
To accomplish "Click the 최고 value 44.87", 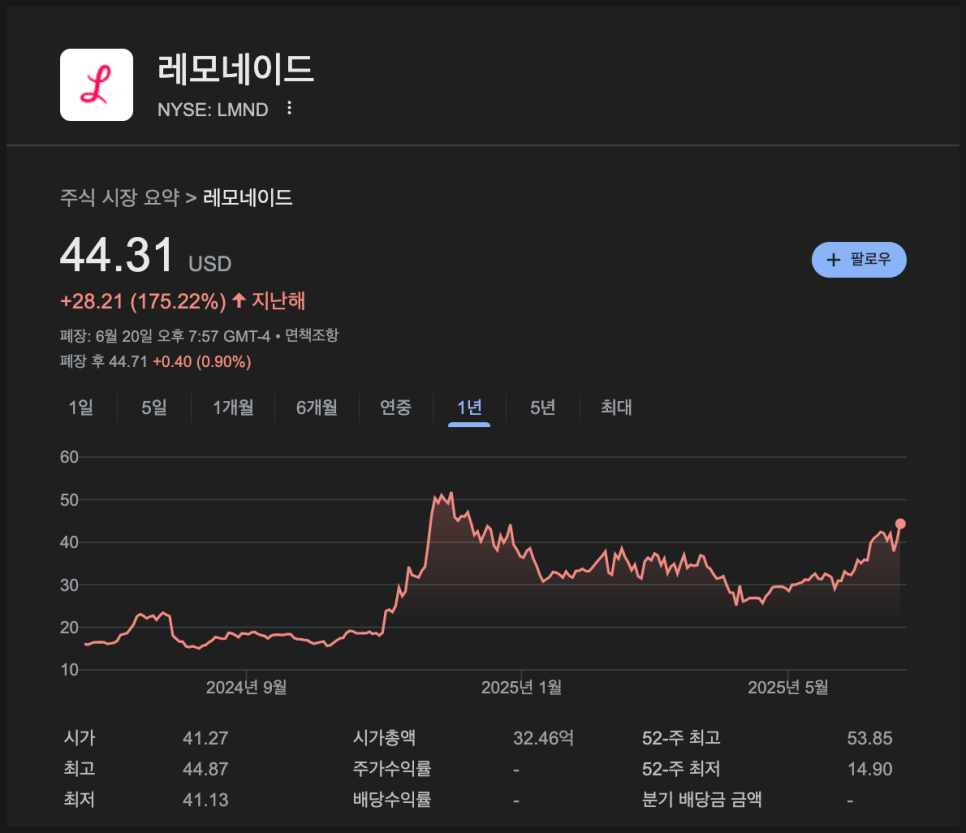I will tap(205, 769).
